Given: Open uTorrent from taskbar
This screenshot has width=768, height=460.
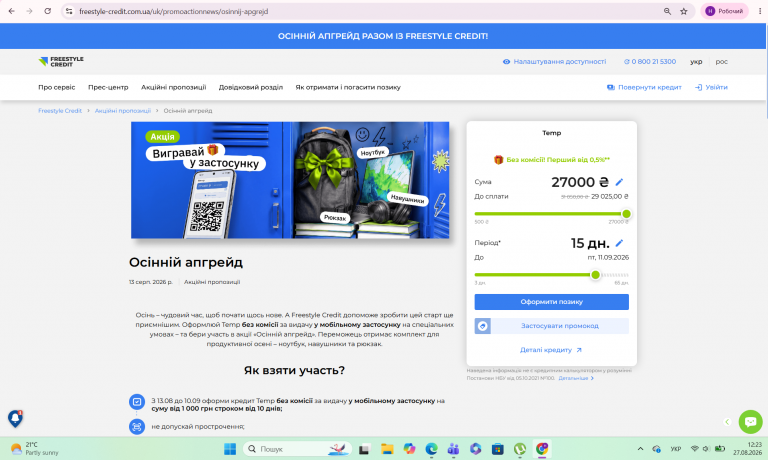Looking at the screenshot, I should pyautogui.click(x=520, y=449).
